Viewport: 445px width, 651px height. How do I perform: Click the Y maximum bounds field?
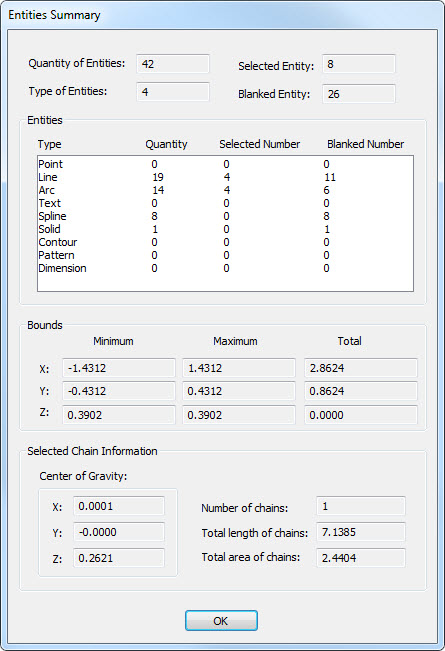tap(239, 391)
